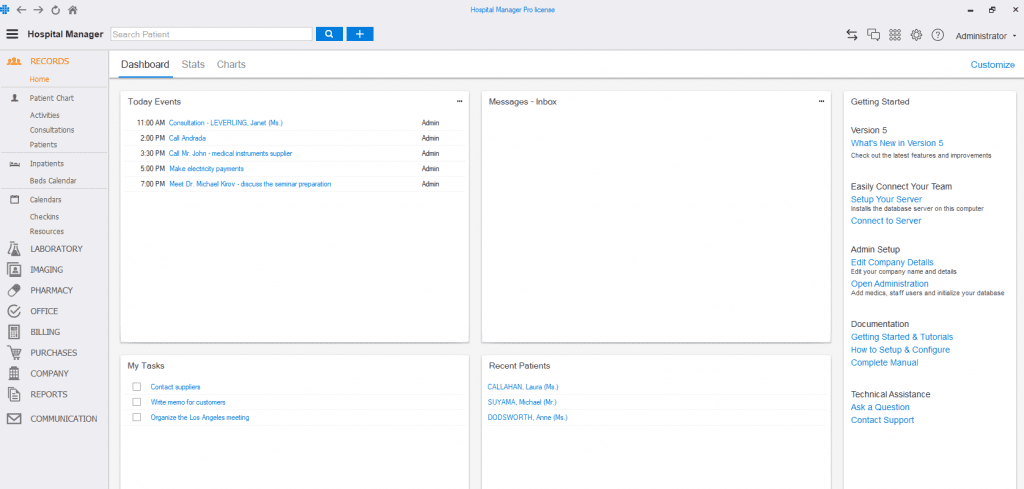The image size is (1024, 489).
Task: Open the Pharmacy module in sidebar
Action: point(51,290)
